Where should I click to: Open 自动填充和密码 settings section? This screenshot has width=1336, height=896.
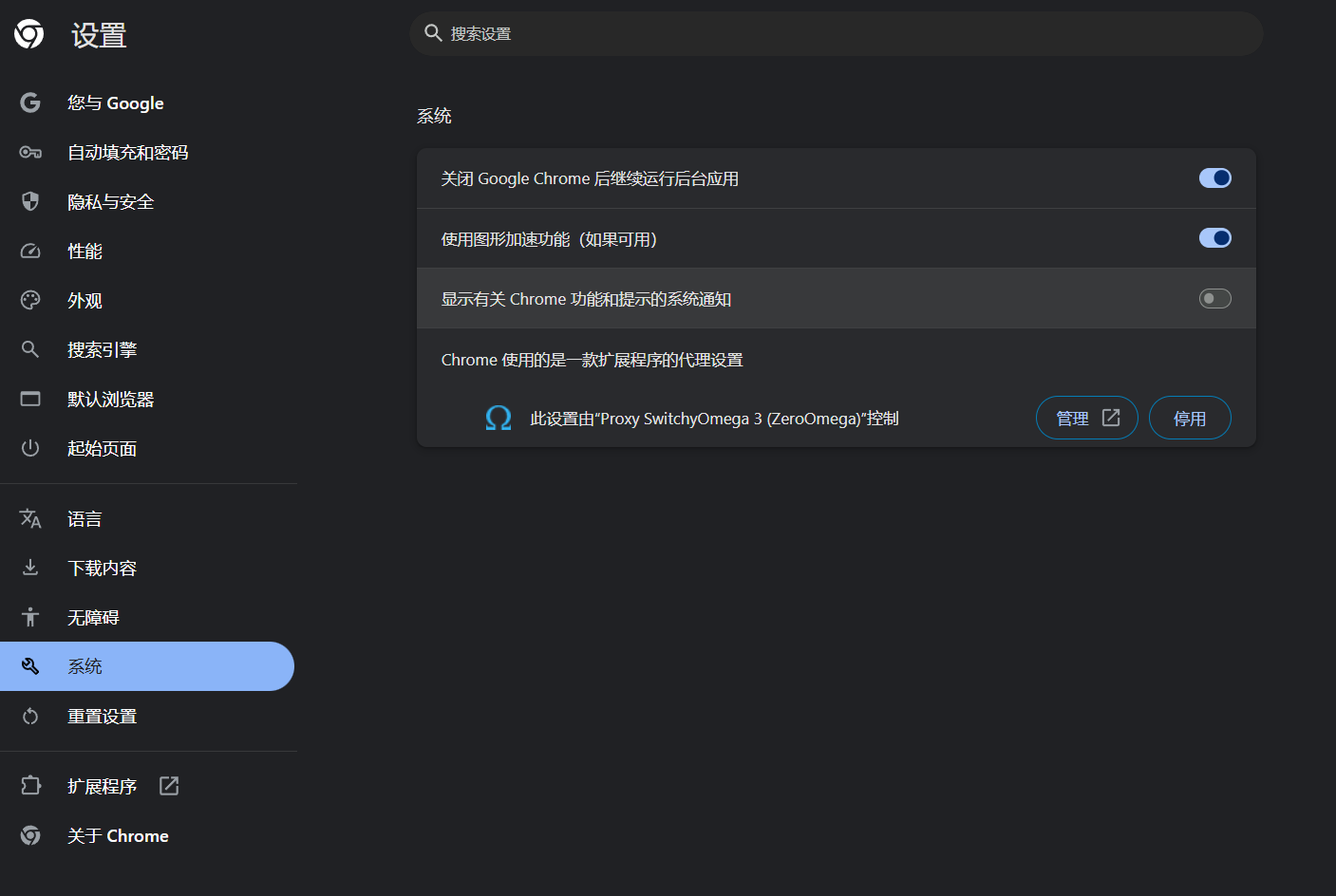click(x=147, y=152)
